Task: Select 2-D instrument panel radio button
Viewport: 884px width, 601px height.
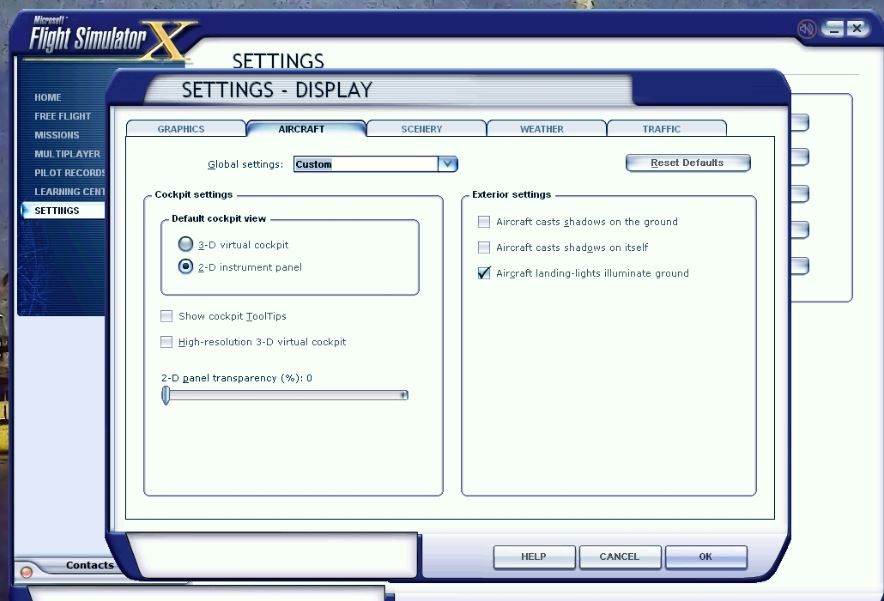Action: [185, 266]
